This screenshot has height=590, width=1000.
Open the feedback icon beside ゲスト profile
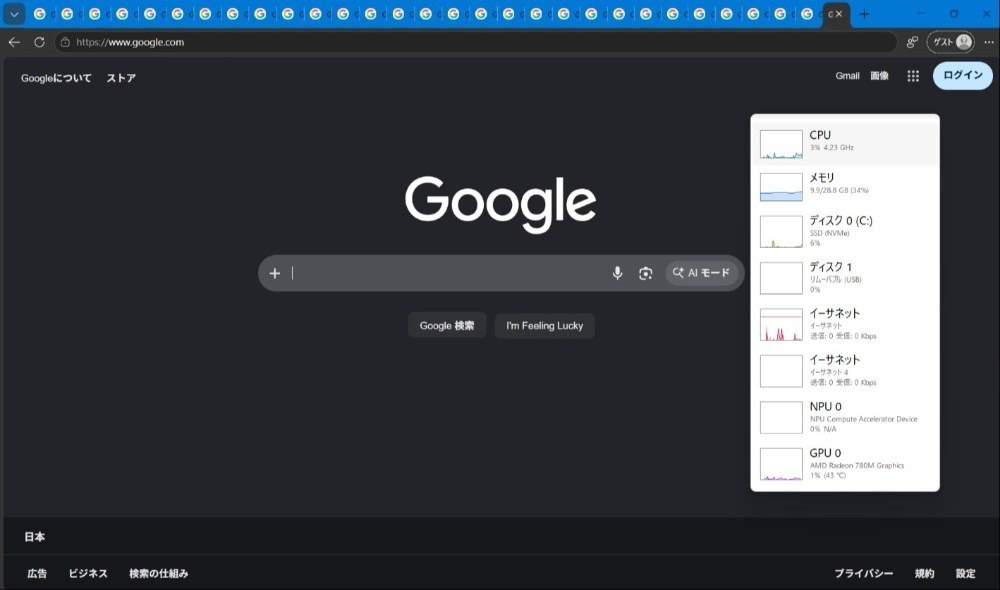[x=912, y=42]
